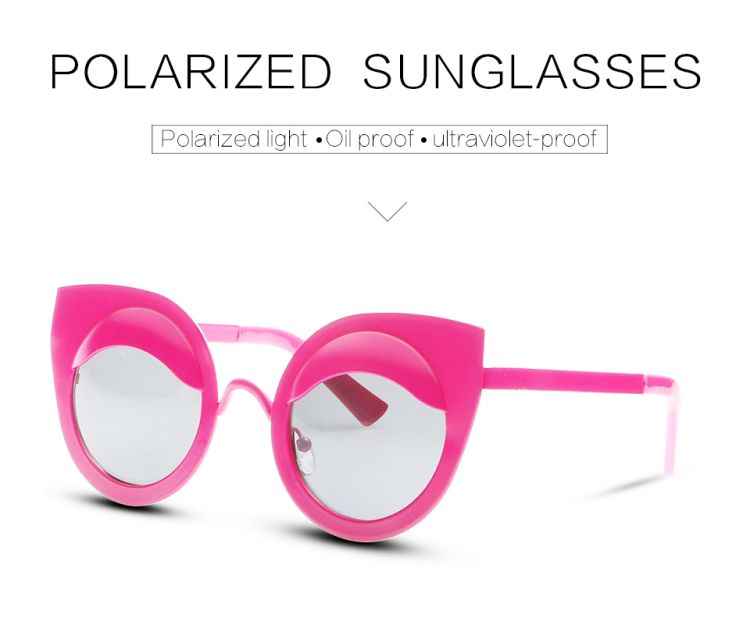Select the 'Oil proof' feature text
The width and height of the screenshot is (750, 621).
[370, 139]
